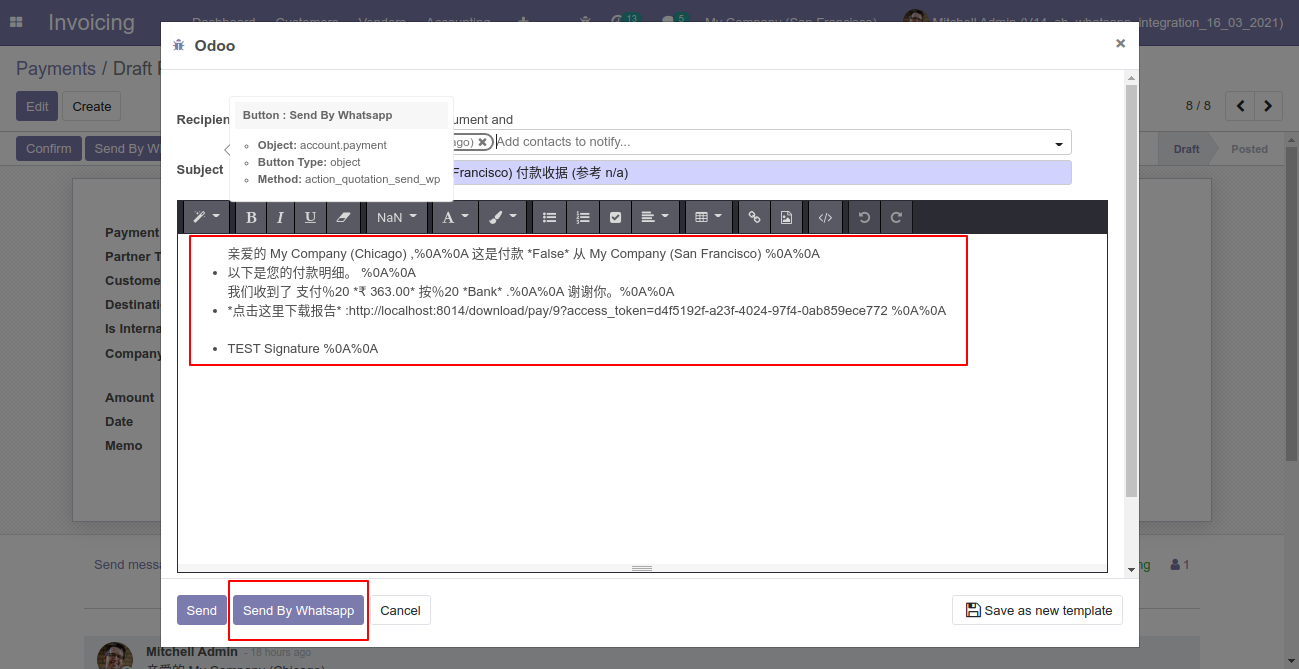The width and height of the screenshot is (1299, 669).
Task: Click the Subject text field
Action: (761, 172)
